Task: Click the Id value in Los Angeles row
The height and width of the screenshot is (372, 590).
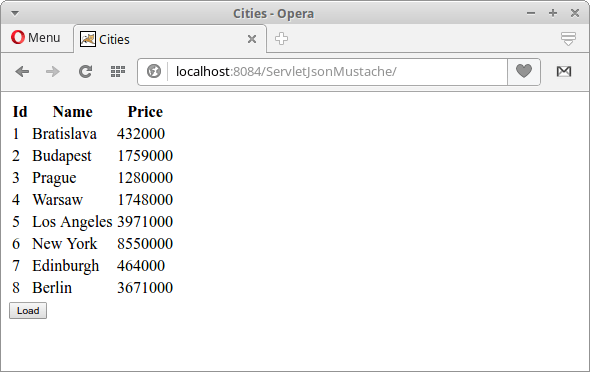Action: (16, 222)
